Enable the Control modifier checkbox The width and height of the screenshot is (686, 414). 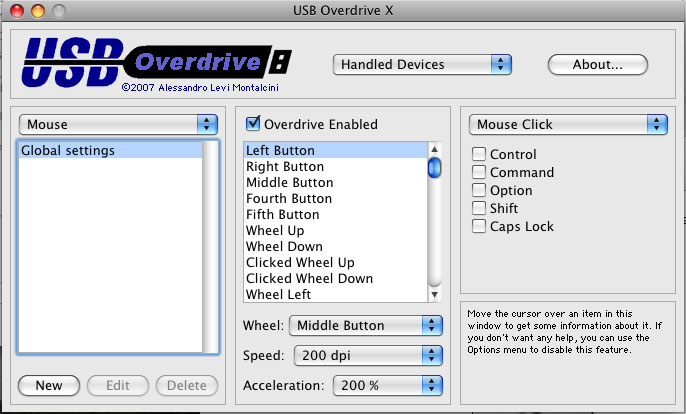click(x=479, y=154)
